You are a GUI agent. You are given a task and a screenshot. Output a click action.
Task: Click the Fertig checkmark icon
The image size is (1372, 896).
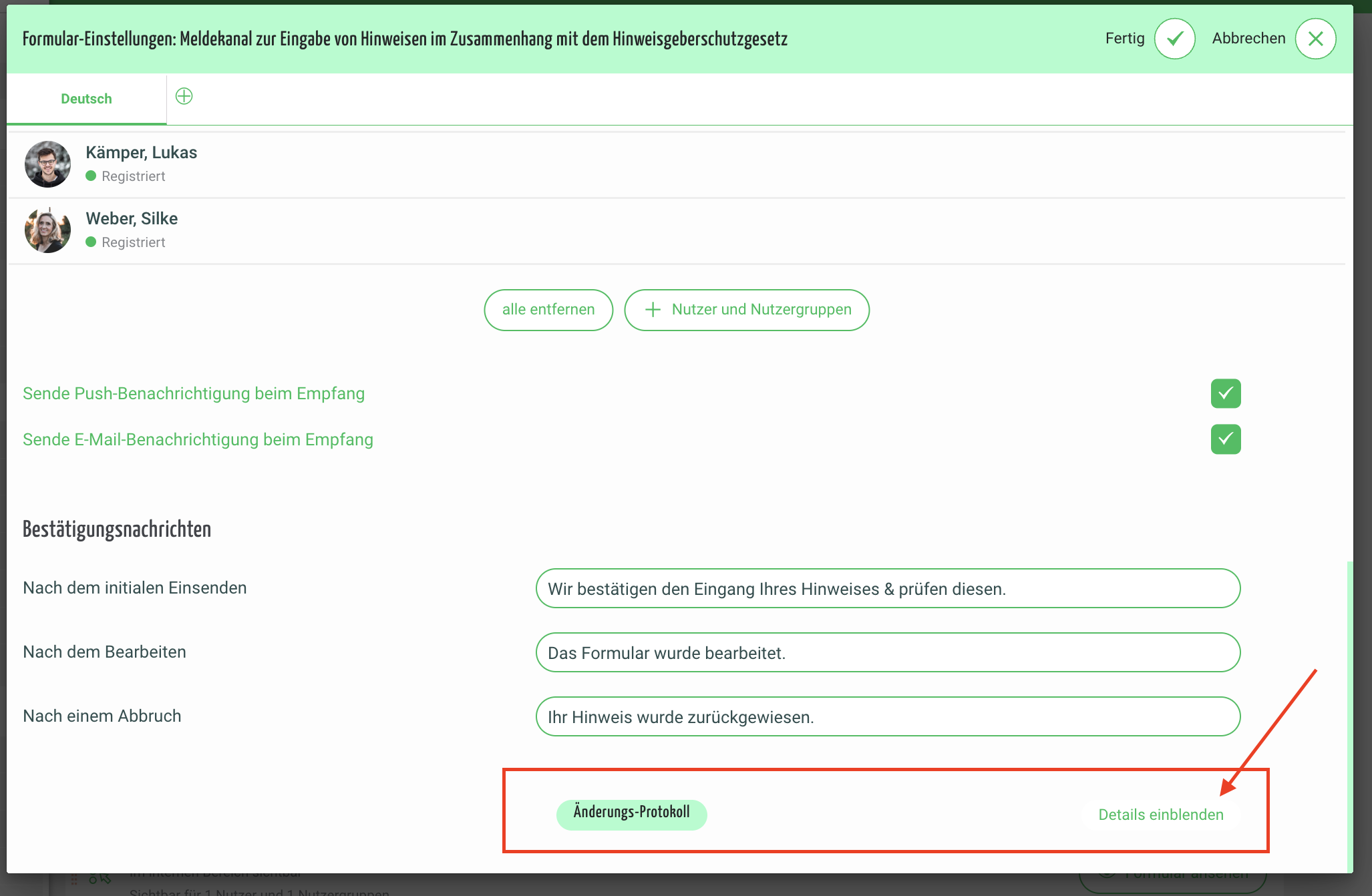[1174, 39]
